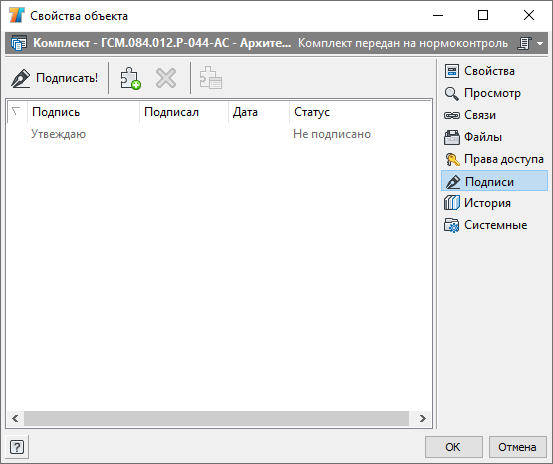Screen dimensions: 553x464
Task: Click the gray X delete signature icon
Action: pos(166,78)
